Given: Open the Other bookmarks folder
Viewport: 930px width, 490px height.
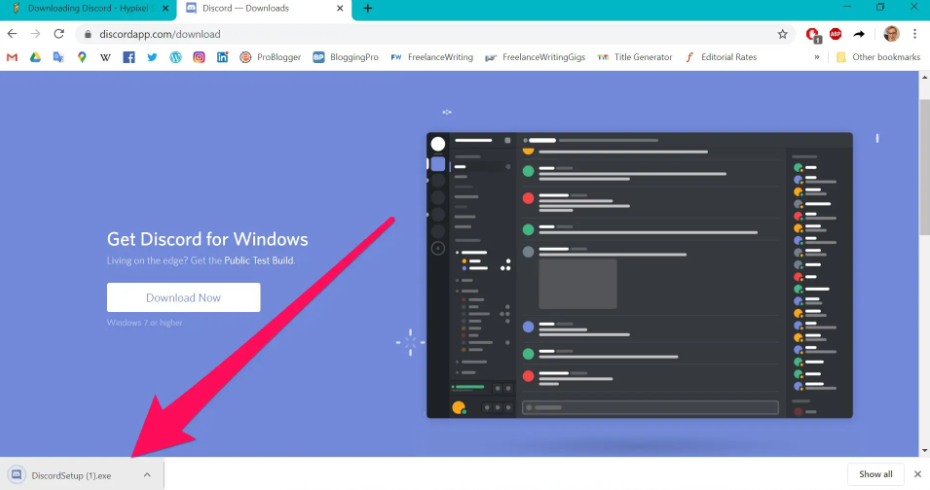Looking at the screenshot, I should point(878,57).
